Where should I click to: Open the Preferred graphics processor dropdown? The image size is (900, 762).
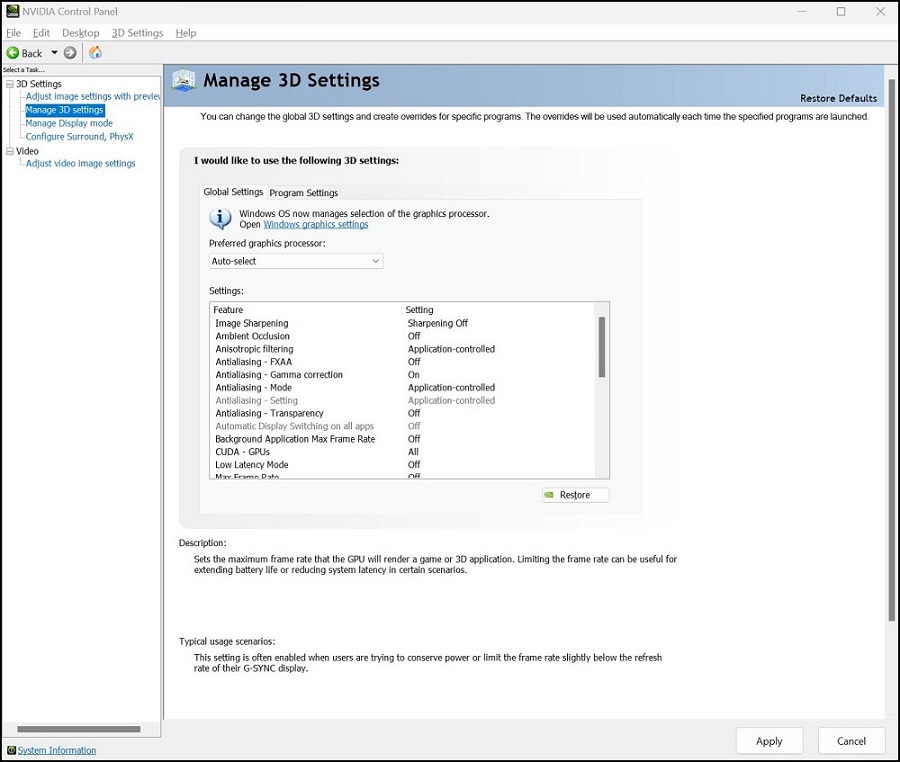point(378,260)
